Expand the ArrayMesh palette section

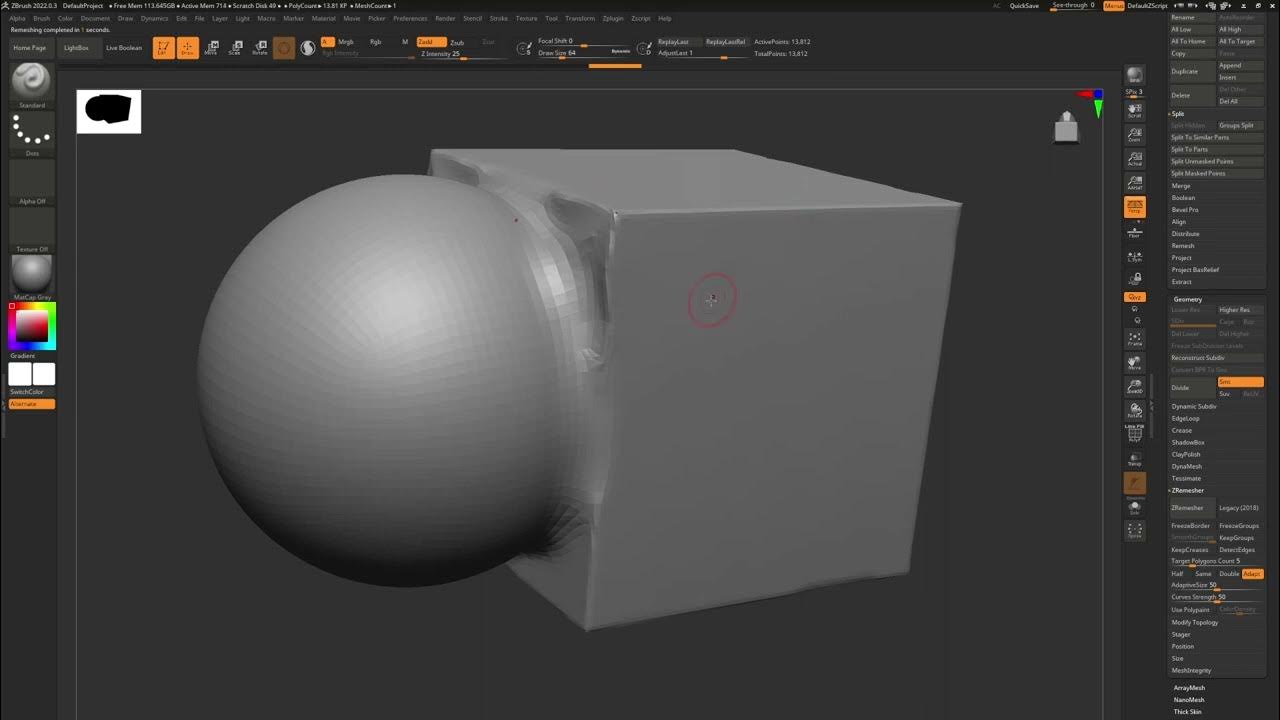pyautogui.click(x=1189, y=688)
